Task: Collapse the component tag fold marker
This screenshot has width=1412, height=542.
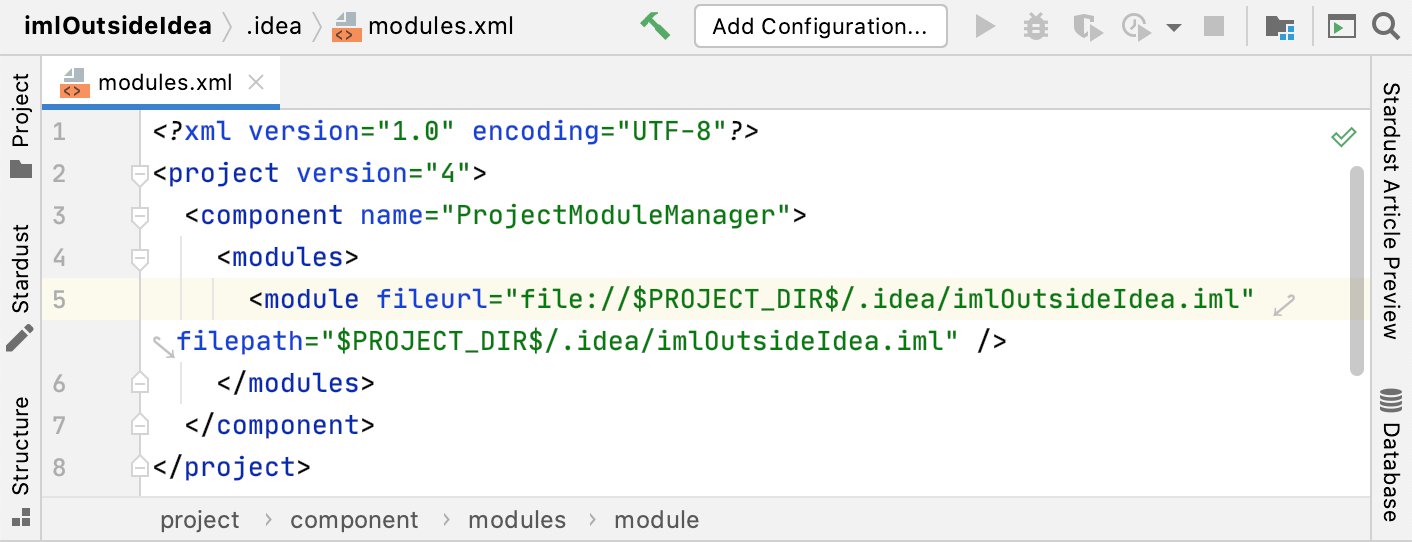Action: click(140, 217)
